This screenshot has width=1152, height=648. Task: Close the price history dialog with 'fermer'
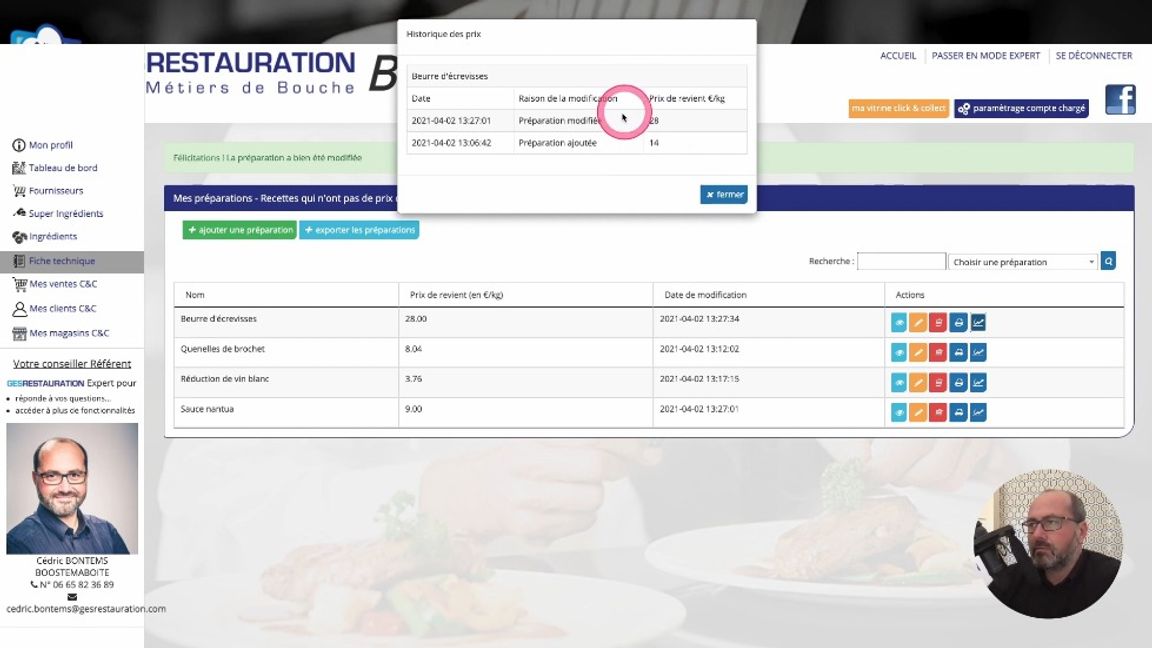(x=724, y=195)
